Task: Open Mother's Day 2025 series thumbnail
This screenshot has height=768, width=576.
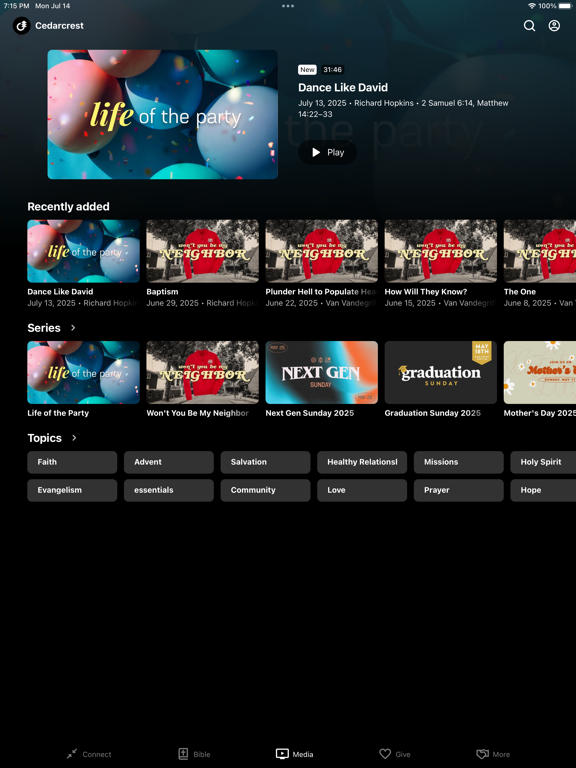Action: pyautogui.click(x=540, y=372)
